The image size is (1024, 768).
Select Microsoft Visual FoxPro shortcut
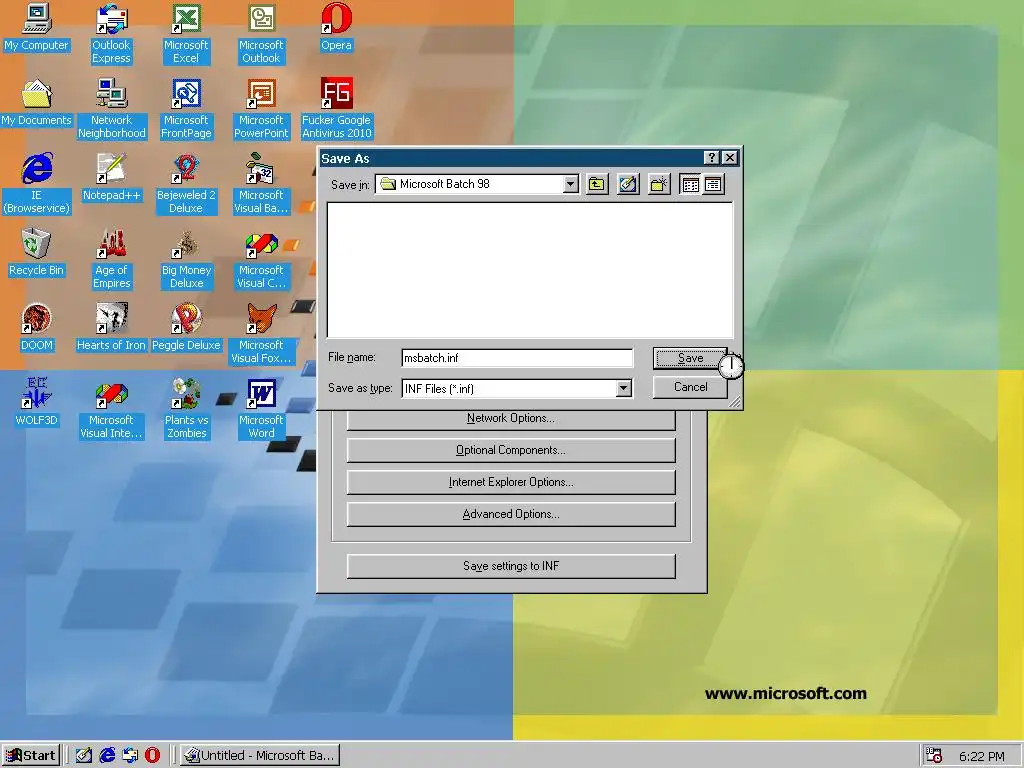click(261, 334)
